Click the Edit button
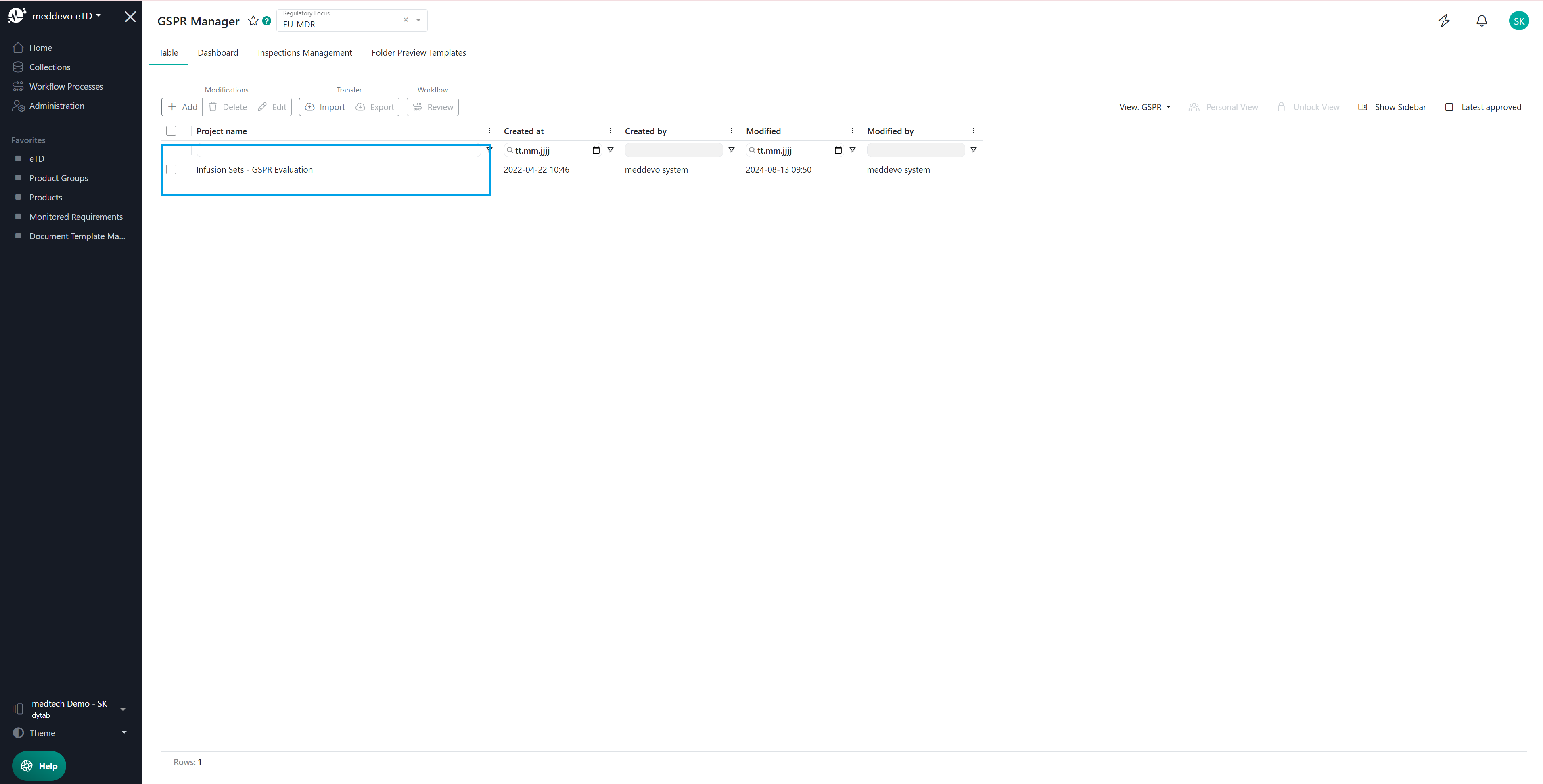This screenshot has width=1543, height=784. 272,107
